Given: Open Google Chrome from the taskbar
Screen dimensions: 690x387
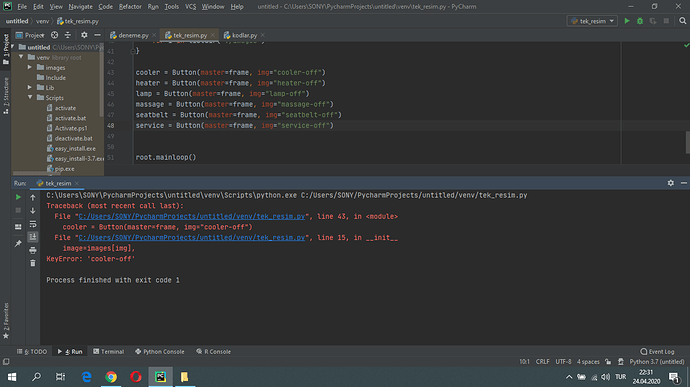Looking at the screenshot, I should click(111, 377).
